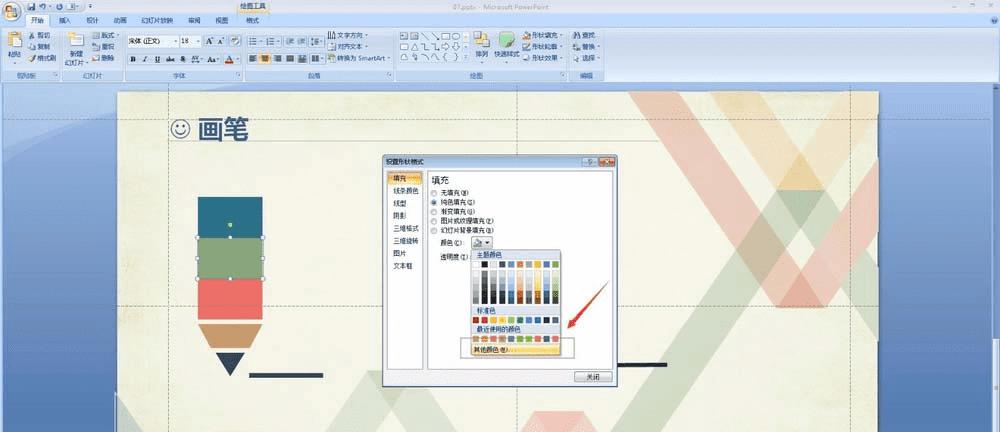Click the Arrange (排列) icon
The image size is (1000, 432).
481,40
